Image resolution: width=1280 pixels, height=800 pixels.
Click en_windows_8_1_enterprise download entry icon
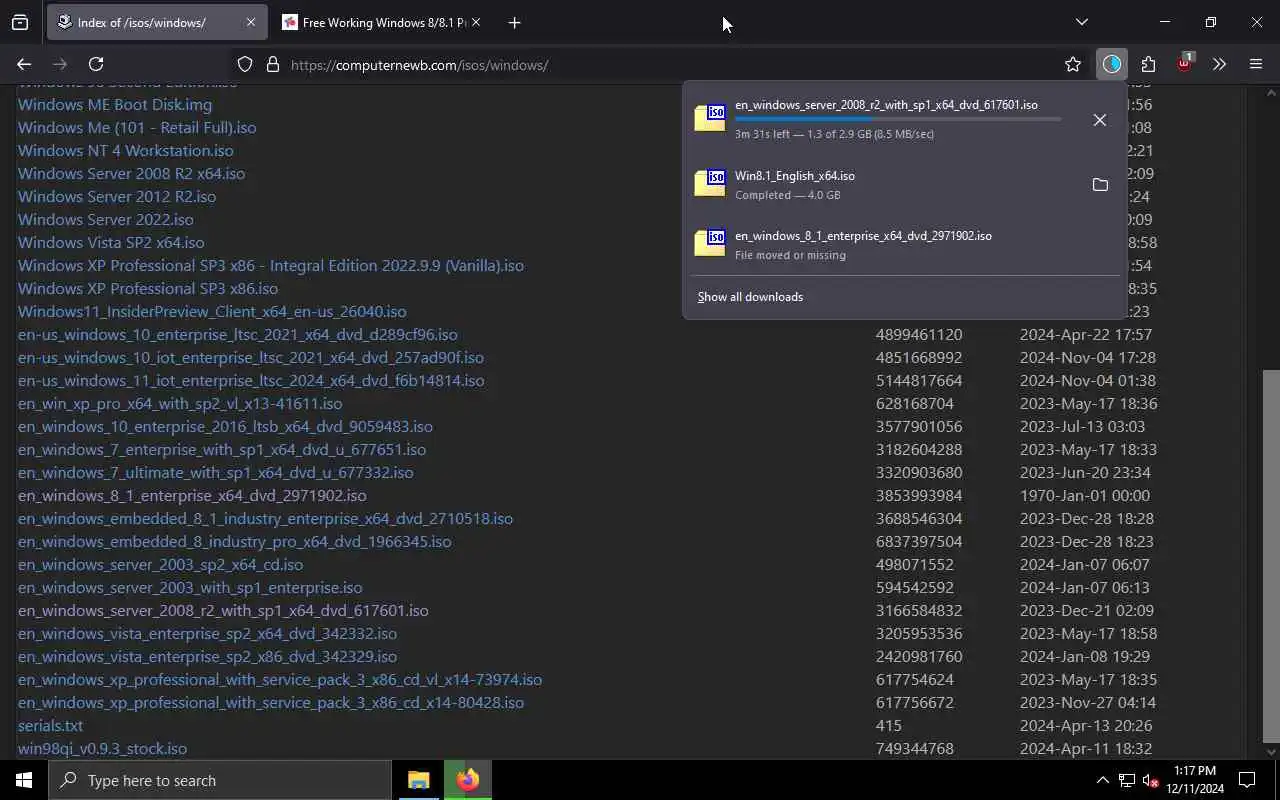coord(710,243)
